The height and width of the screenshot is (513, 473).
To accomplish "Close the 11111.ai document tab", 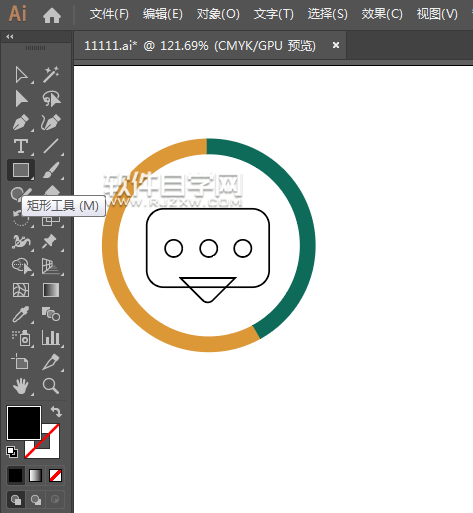I will [x=336, y=45].
